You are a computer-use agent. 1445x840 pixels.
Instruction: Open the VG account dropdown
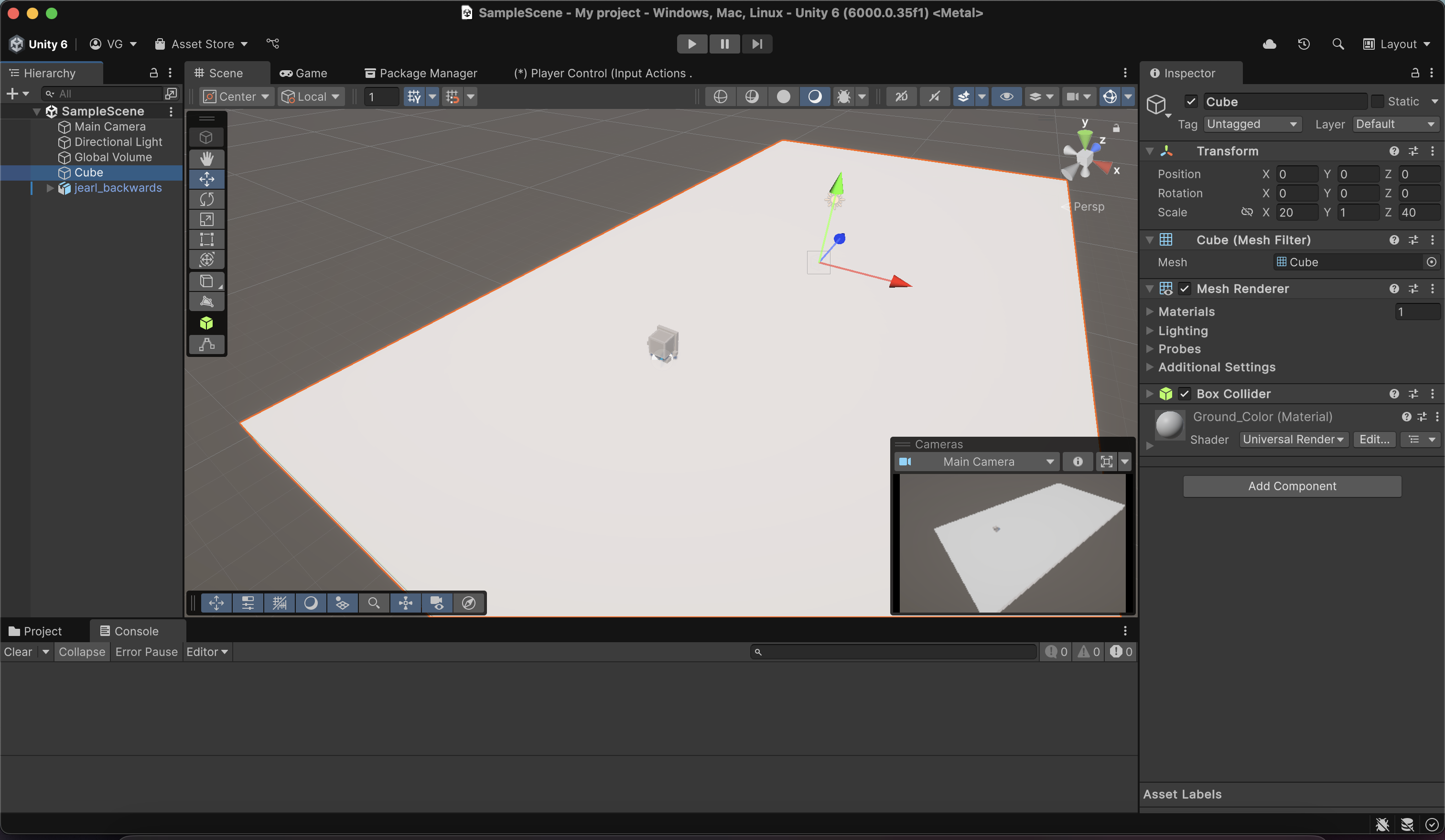[x=114, y=43]
